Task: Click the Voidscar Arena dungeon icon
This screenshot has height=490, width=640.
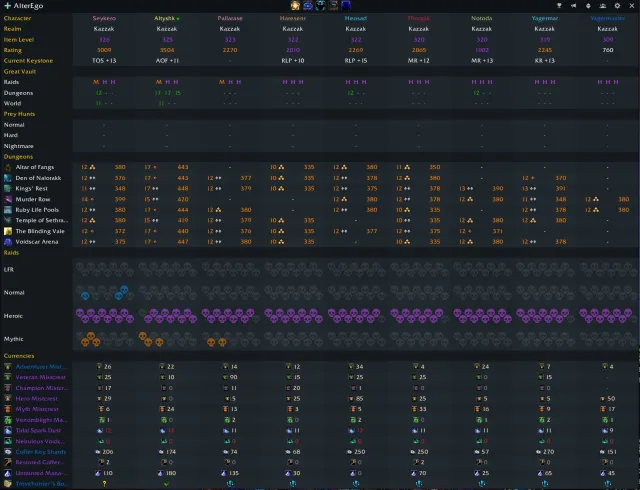Action: pos(8,242)
